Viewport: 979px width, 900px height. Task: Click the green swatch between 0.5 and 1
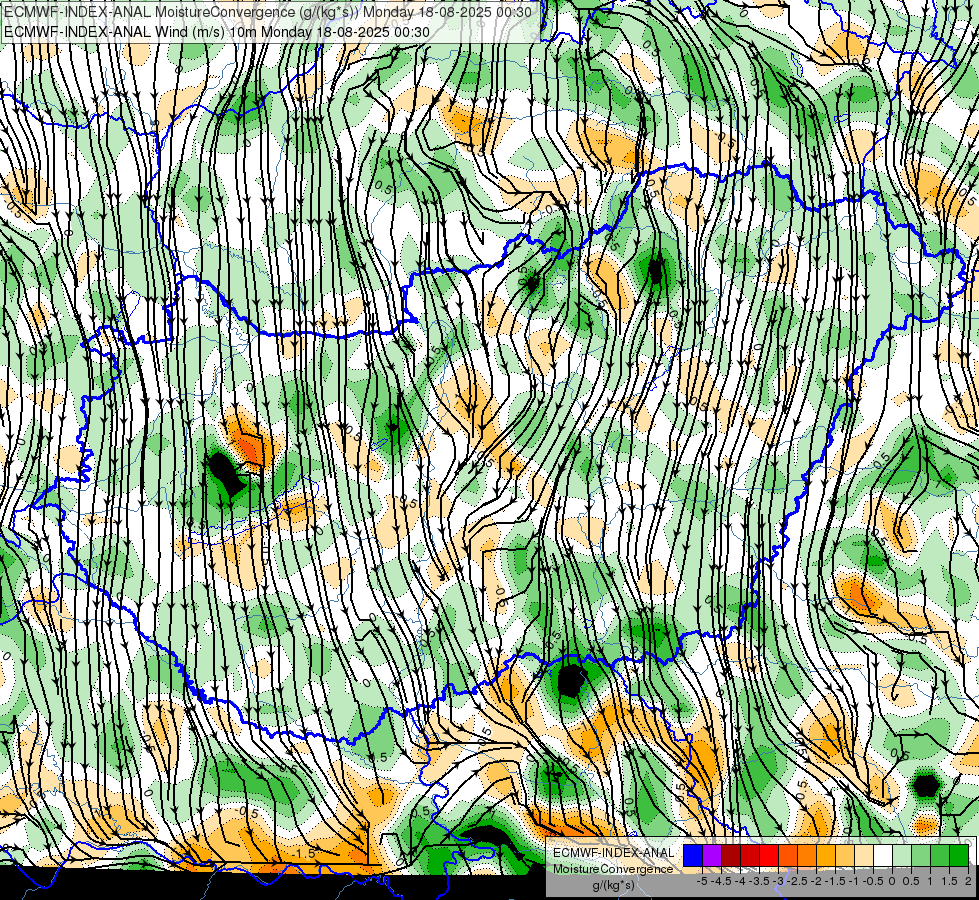coord(921,856)
